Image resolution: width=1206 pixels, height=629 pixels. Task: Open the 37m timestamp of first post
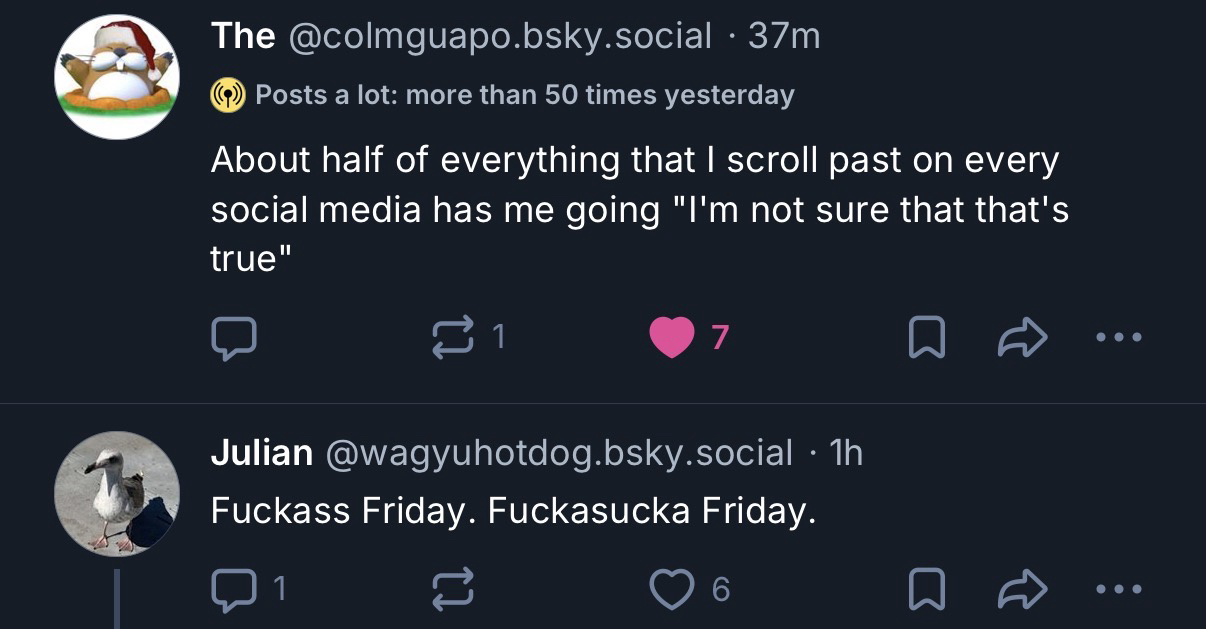[x=784, y=37]
